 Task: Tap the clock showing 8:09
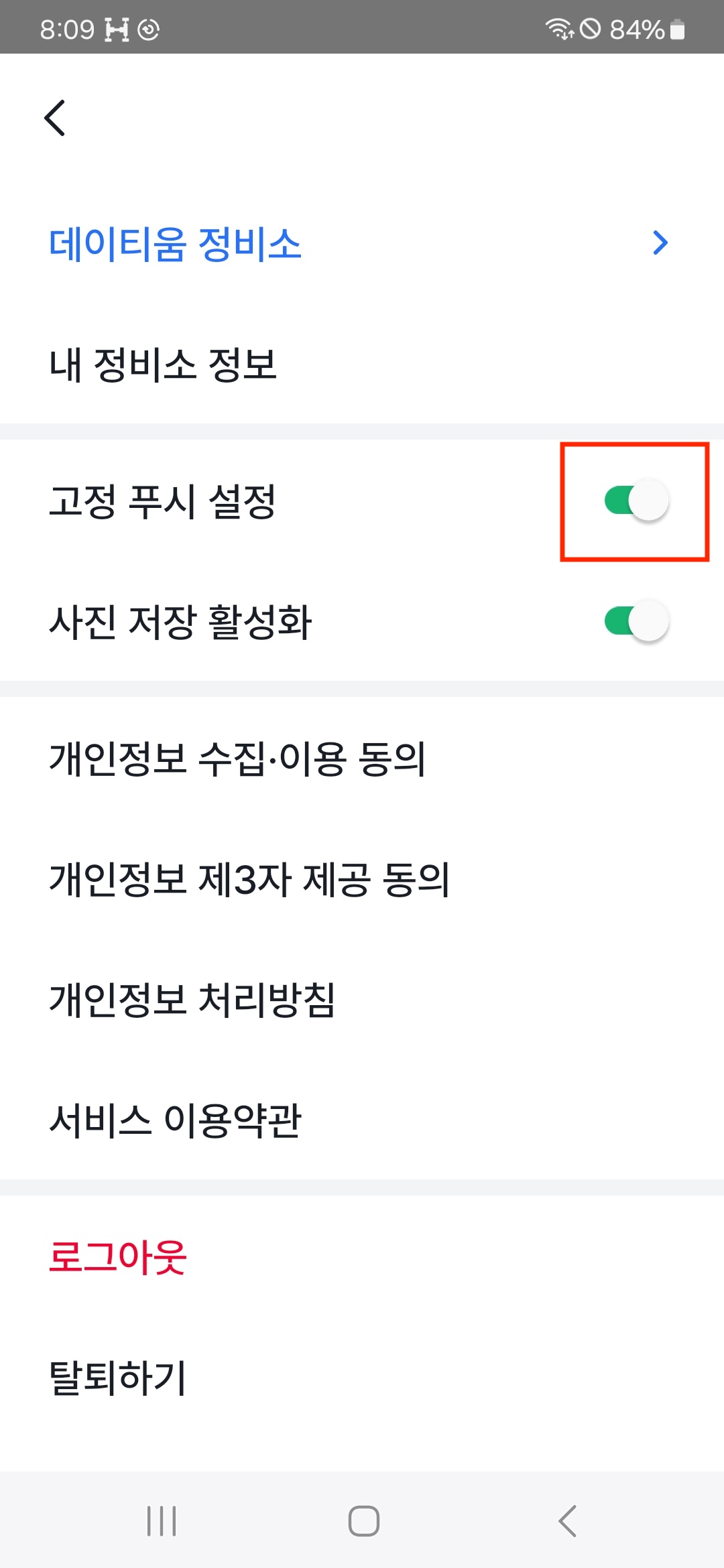coord(67,29)
